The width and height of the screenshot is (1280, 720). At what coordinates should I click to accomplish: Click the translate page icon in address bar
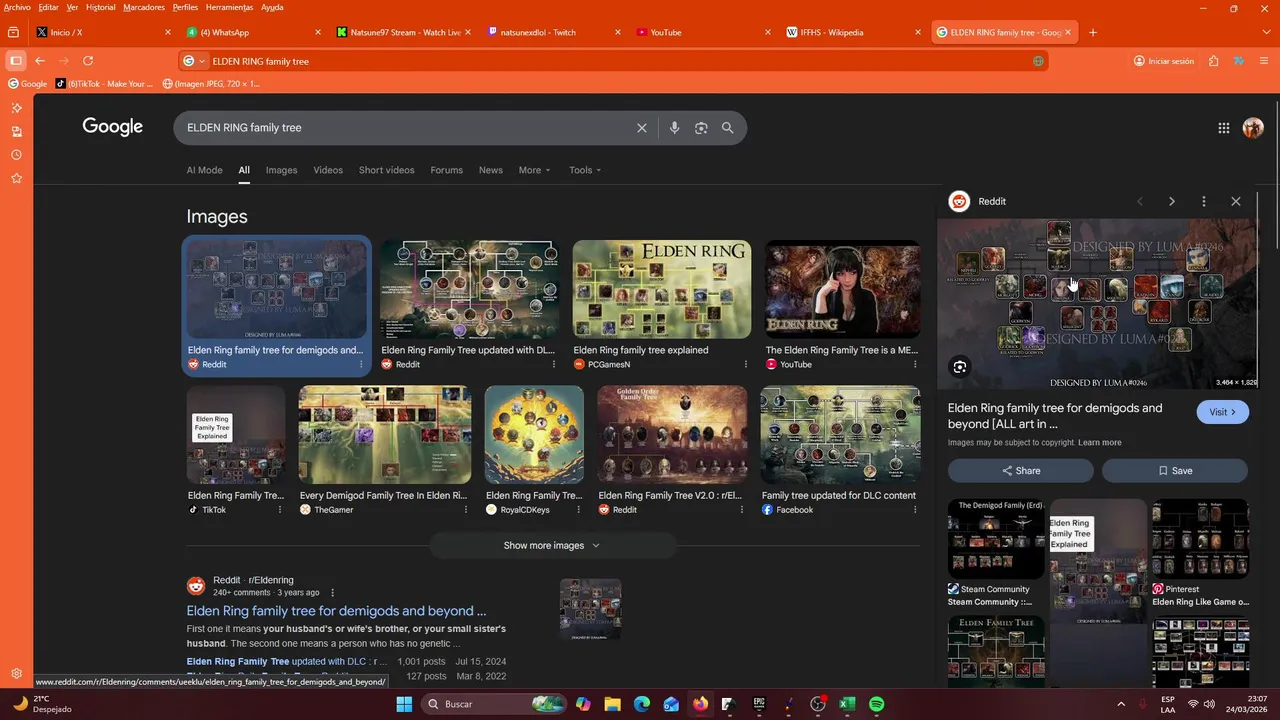[x=1039, y=61]
